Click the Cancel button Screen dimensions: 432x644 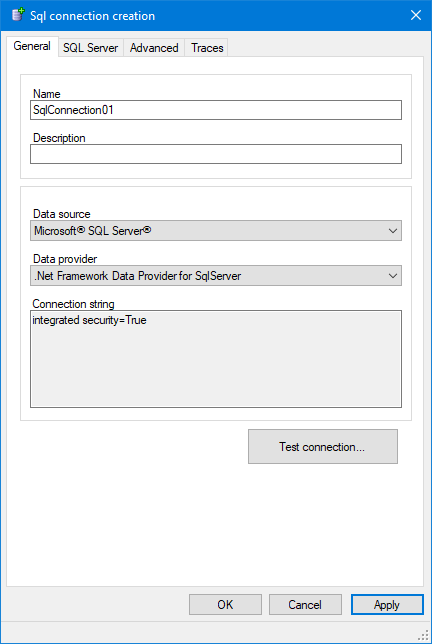(305, 605)
